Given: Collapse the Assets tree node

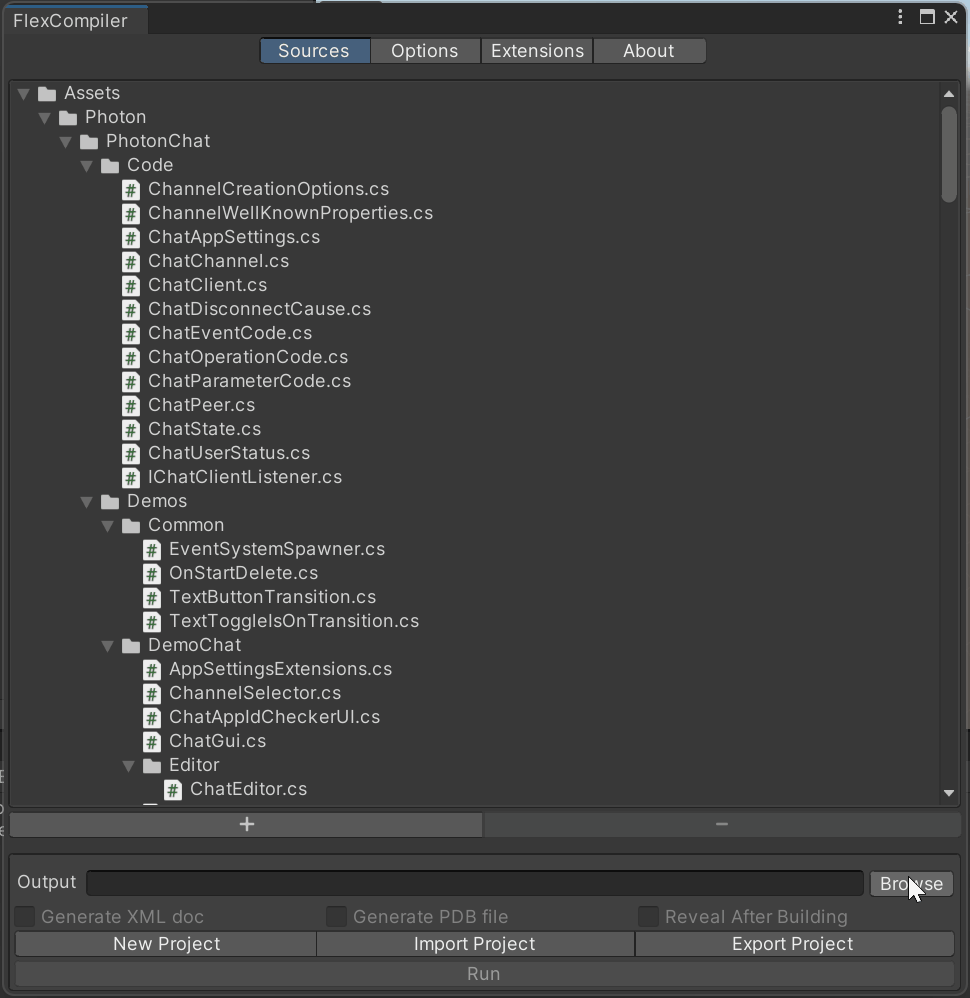Looking at the screenshot, I should [24, 94].
